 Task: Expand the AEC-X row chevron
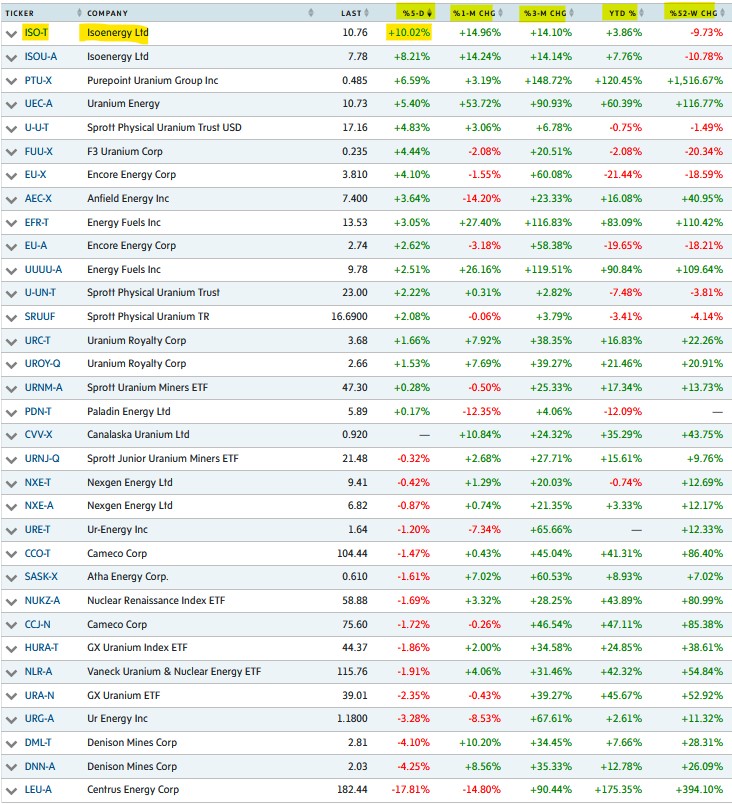11,199
